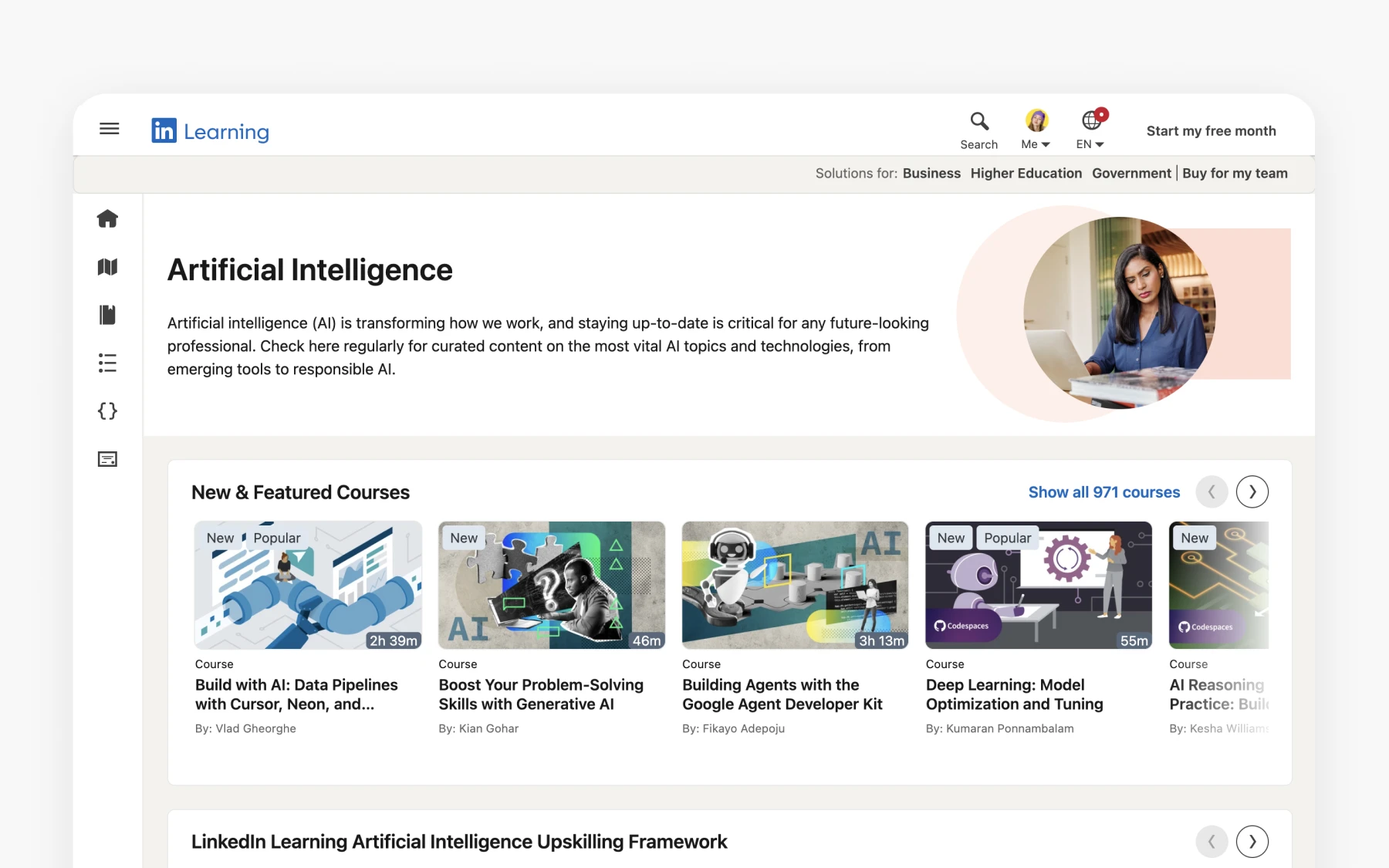
Task: Click the Artificial Intelligence page heading
Action: coord(310,270)
